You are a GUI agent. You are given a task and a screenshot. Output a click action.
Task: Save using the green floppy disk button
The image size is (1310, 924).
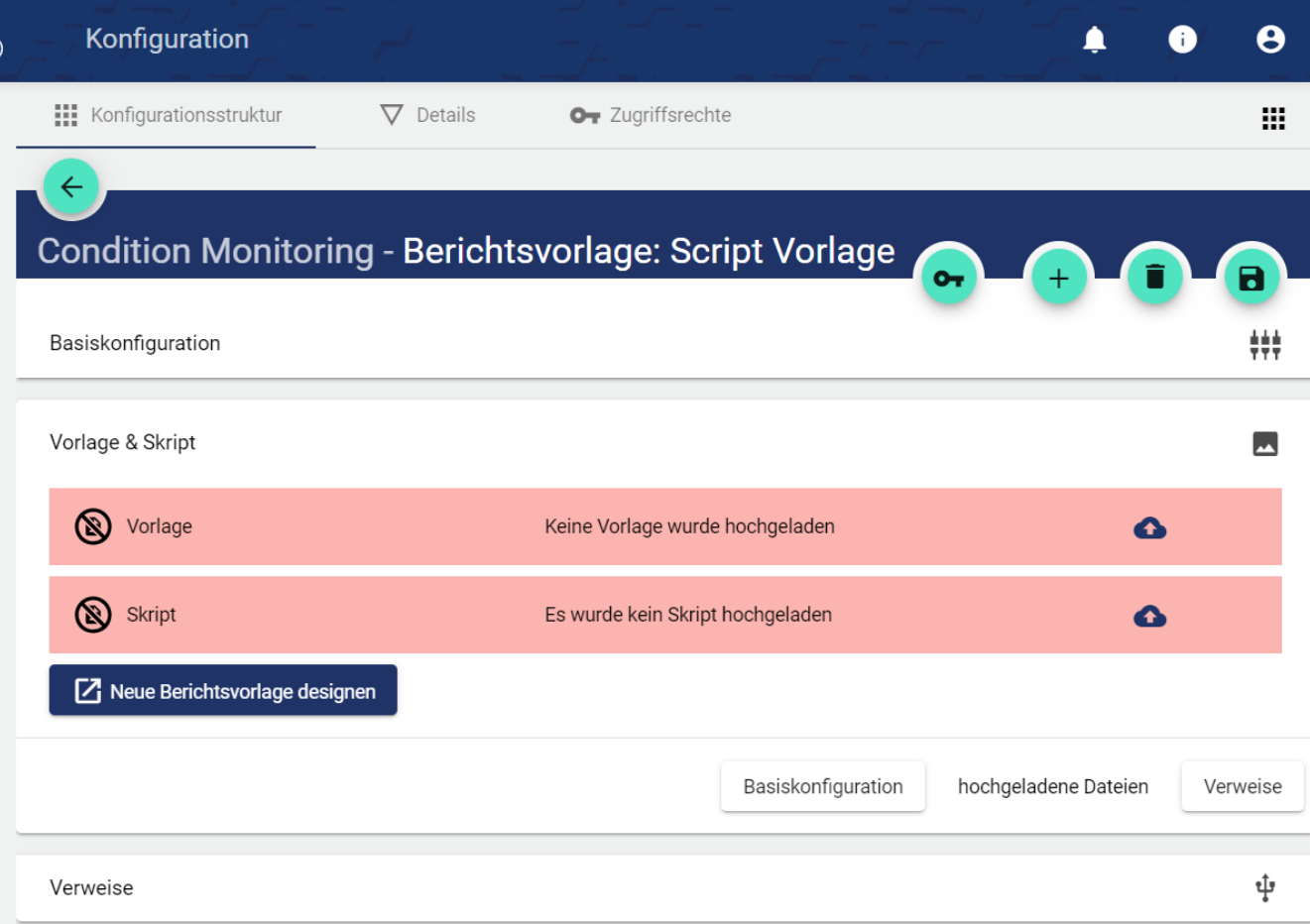pyautogui.click(x=1251, y=279)
